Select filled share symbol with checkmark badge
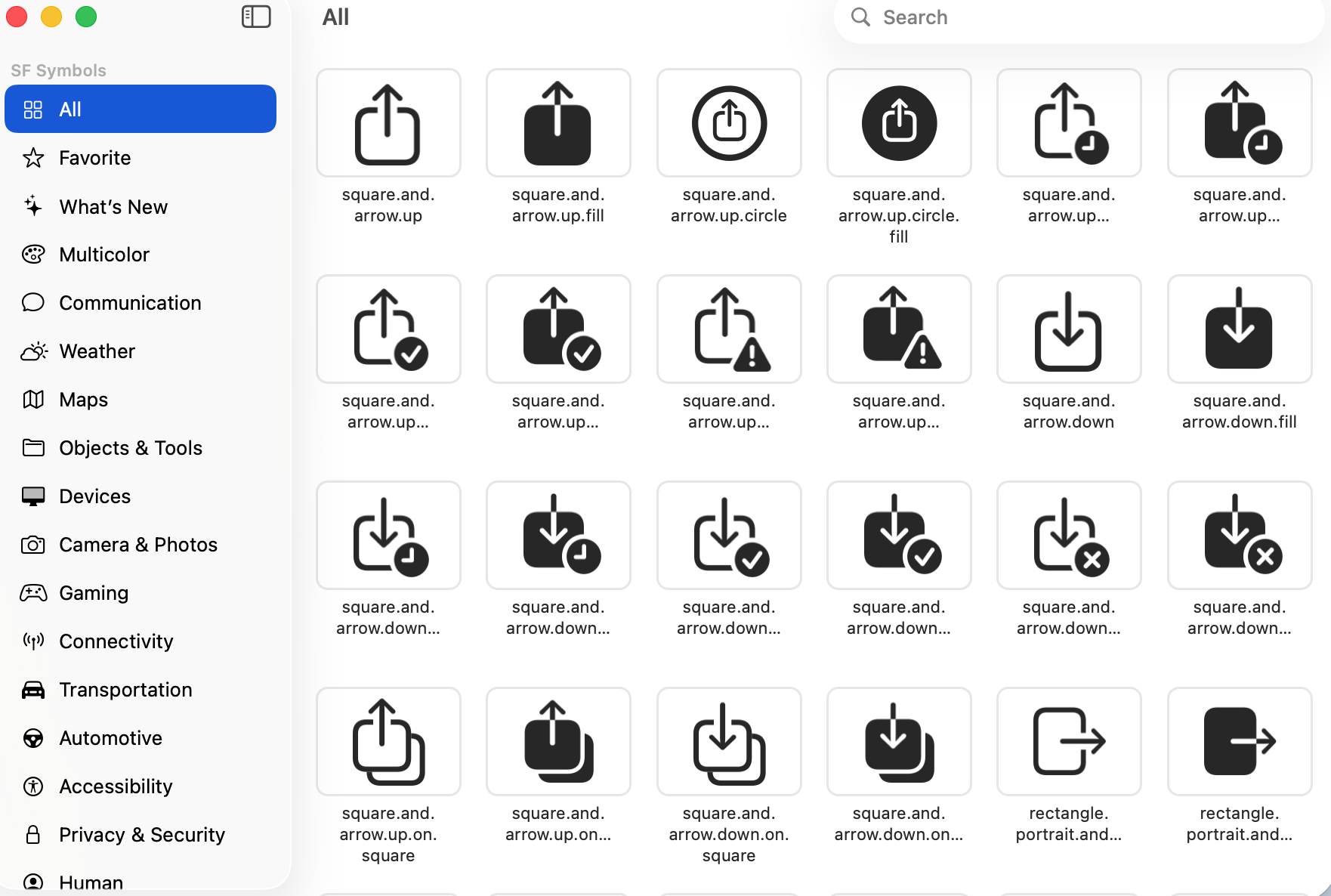This screenshot has height=896, width=1331. (558, 329)
